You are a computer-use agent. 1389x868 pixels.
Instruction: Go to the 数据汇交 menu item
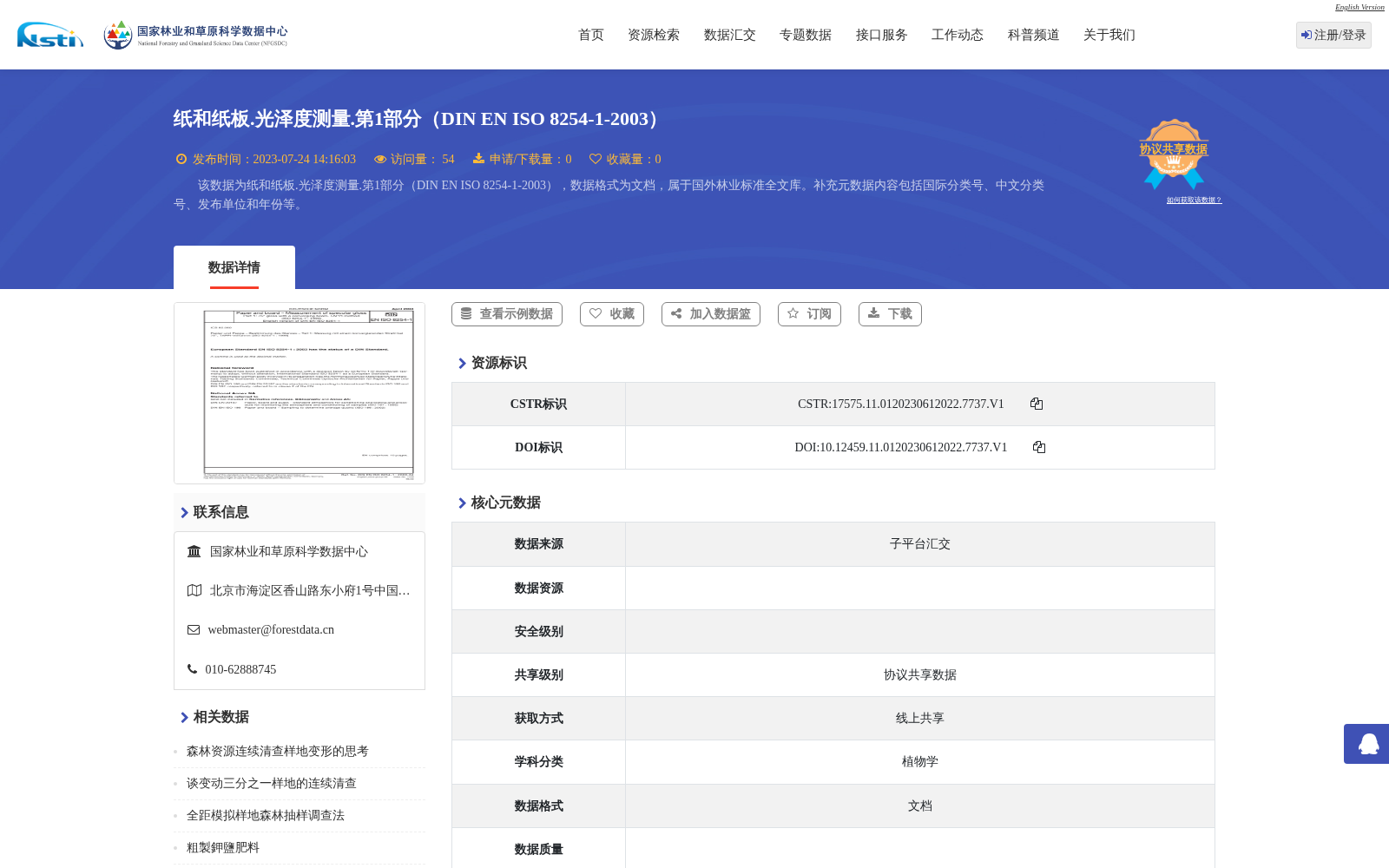730,35
